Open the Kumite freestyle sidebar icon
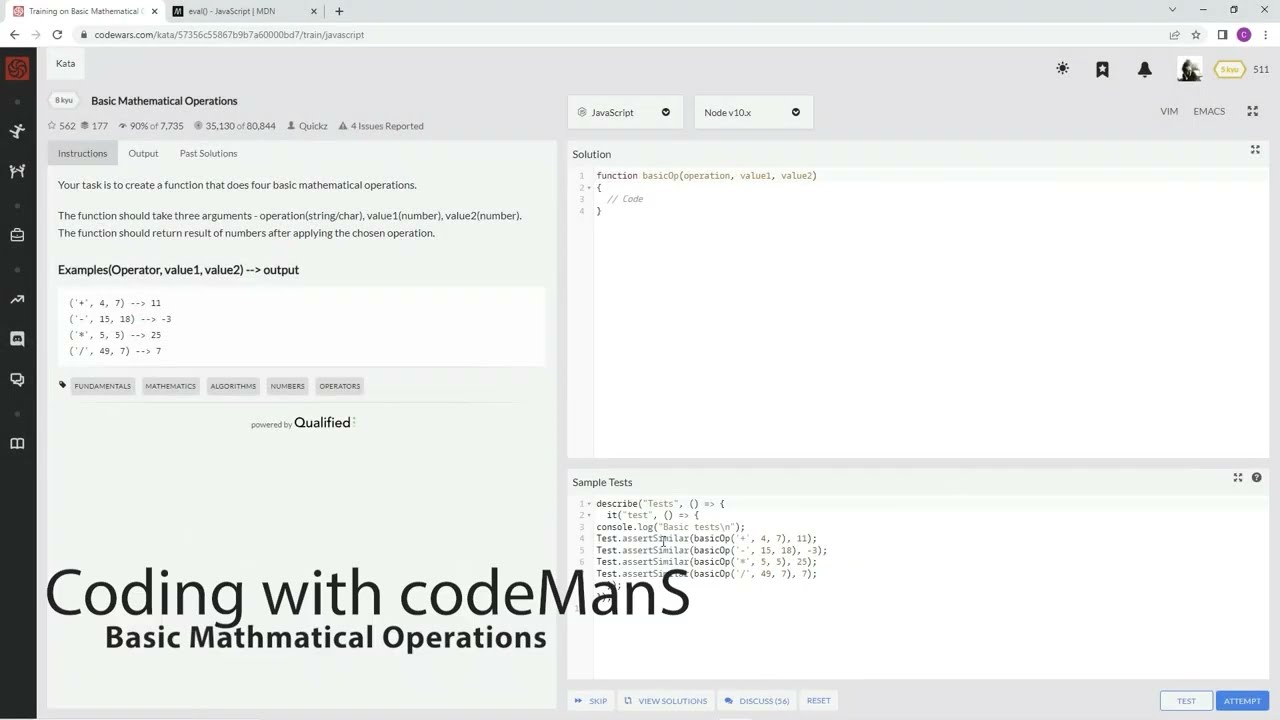This screenshot has width=1280, height=720. pos(17,171)
